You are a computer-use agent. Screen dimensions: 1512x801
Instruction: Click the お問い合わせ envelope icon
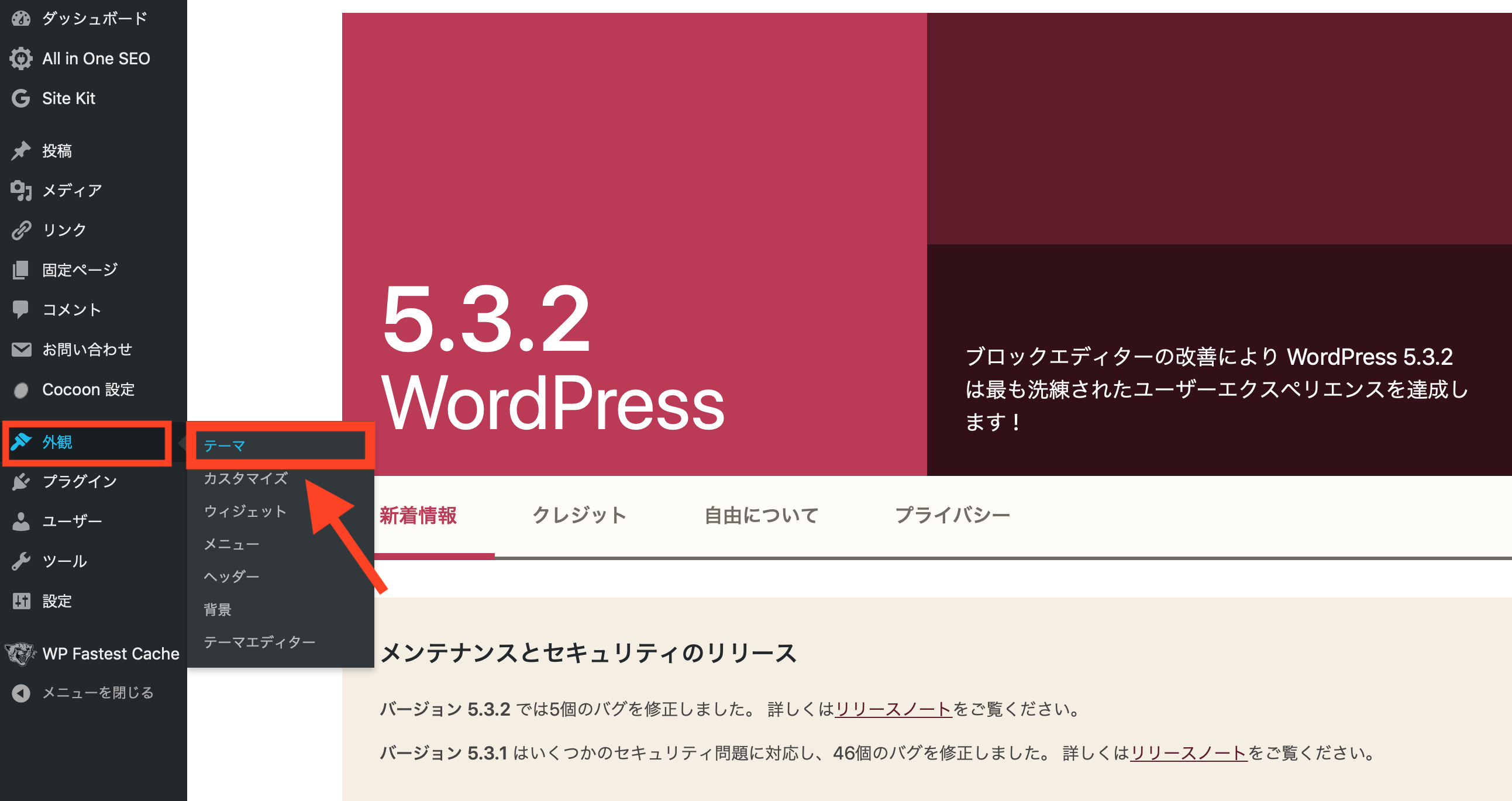[x=21, y=349]
